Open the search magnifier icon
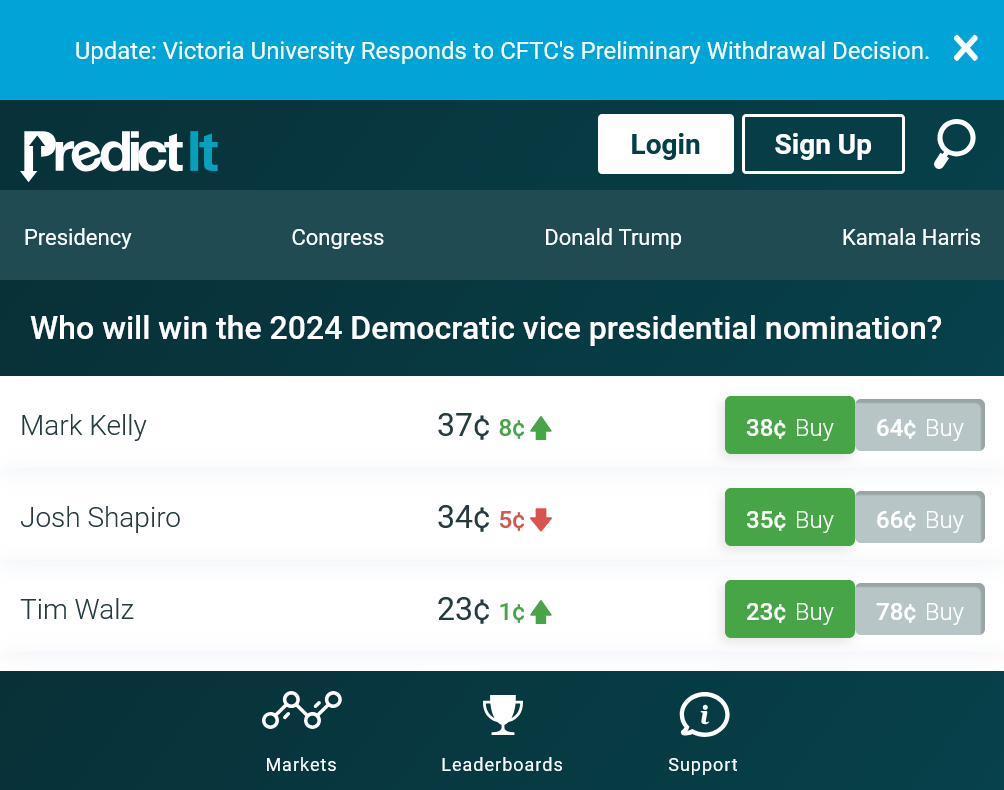The image size is (1004, 790). [954, 144]
